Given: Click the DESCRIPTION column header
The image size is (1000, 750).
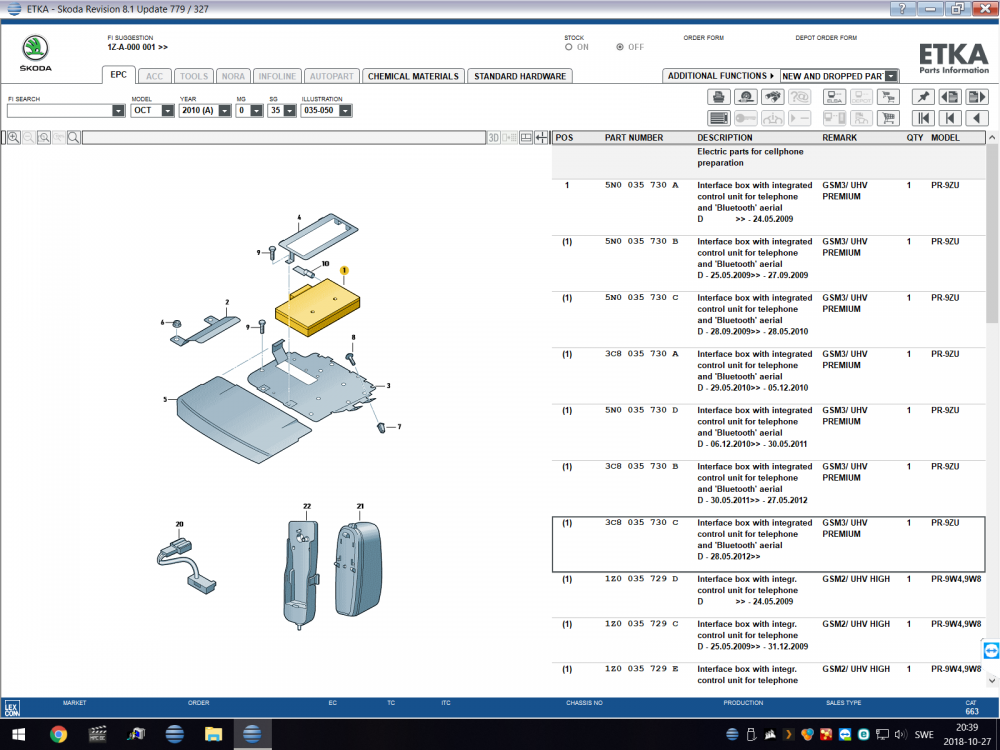Looking at the screenshot, I should (724, 138).
